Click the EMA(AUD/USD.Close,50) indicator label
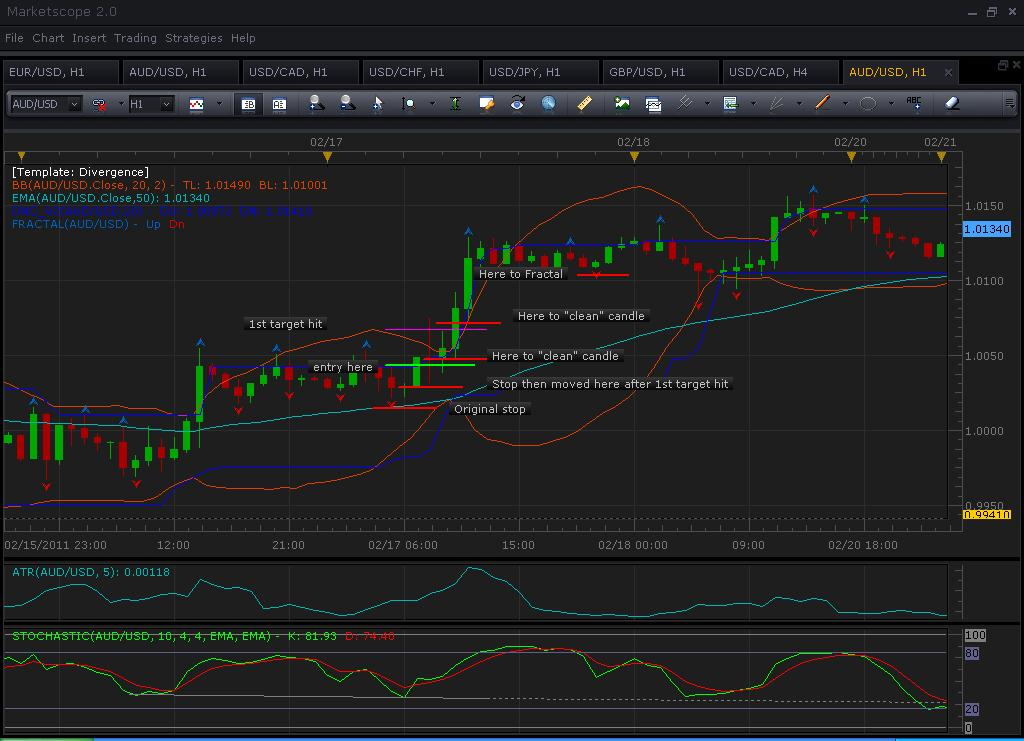Screen dimensions: 1024x741 coord(111,198)
